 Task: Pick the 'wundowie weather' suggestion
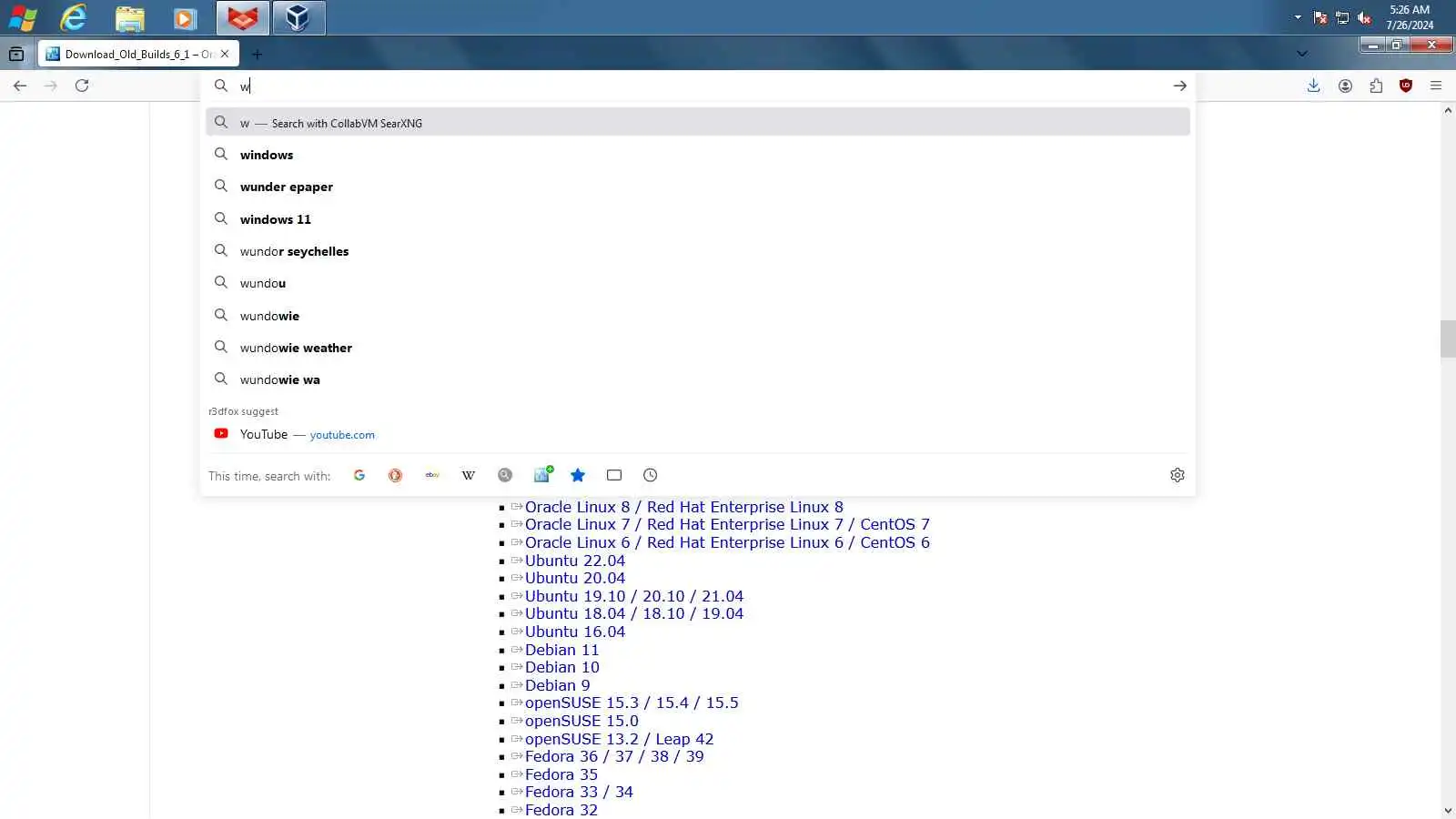pyautogui.click(x=698, y=348)
